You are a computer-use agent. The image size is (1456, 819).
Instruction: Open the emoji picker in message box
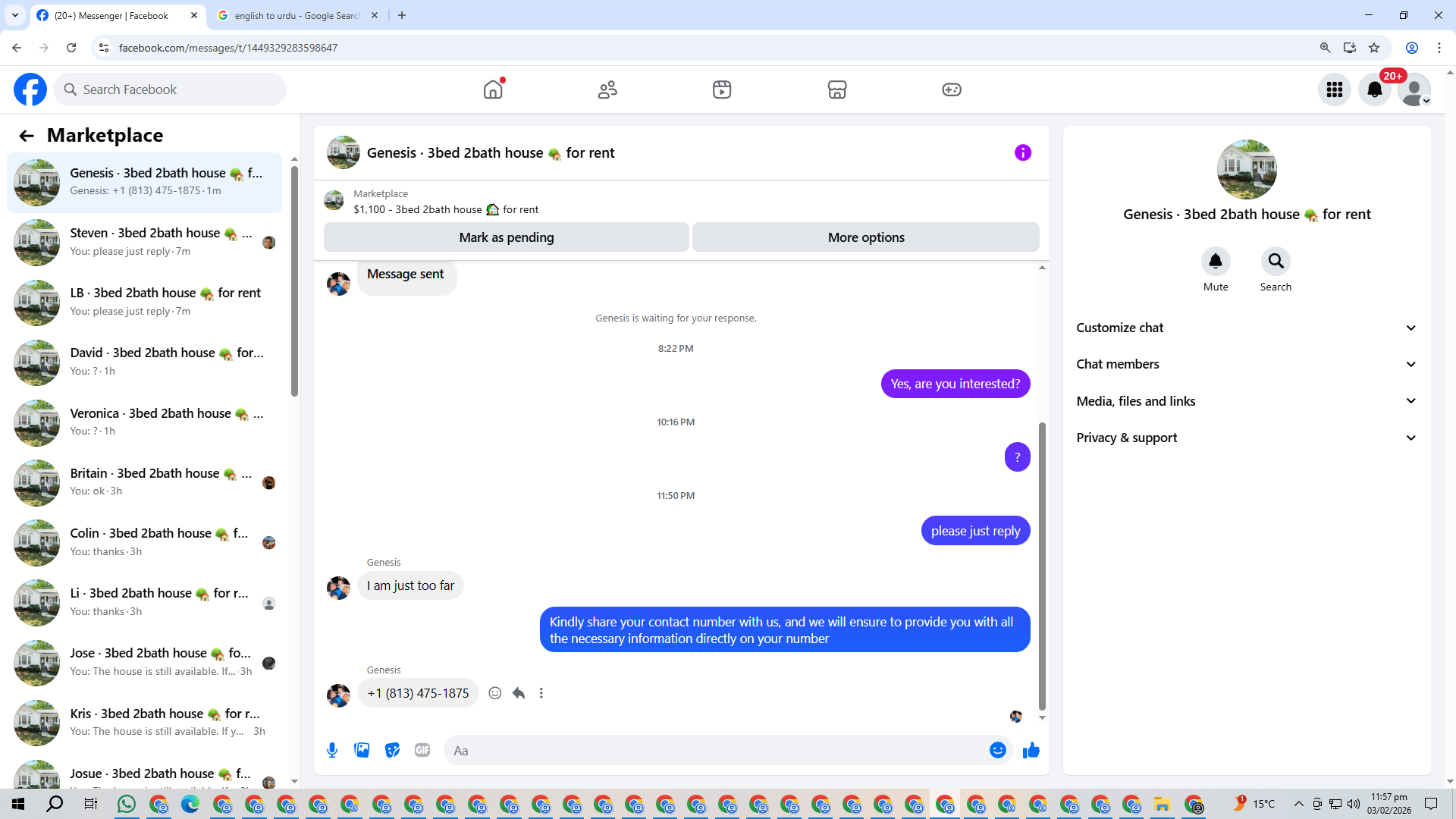click(x=997, y=751)
